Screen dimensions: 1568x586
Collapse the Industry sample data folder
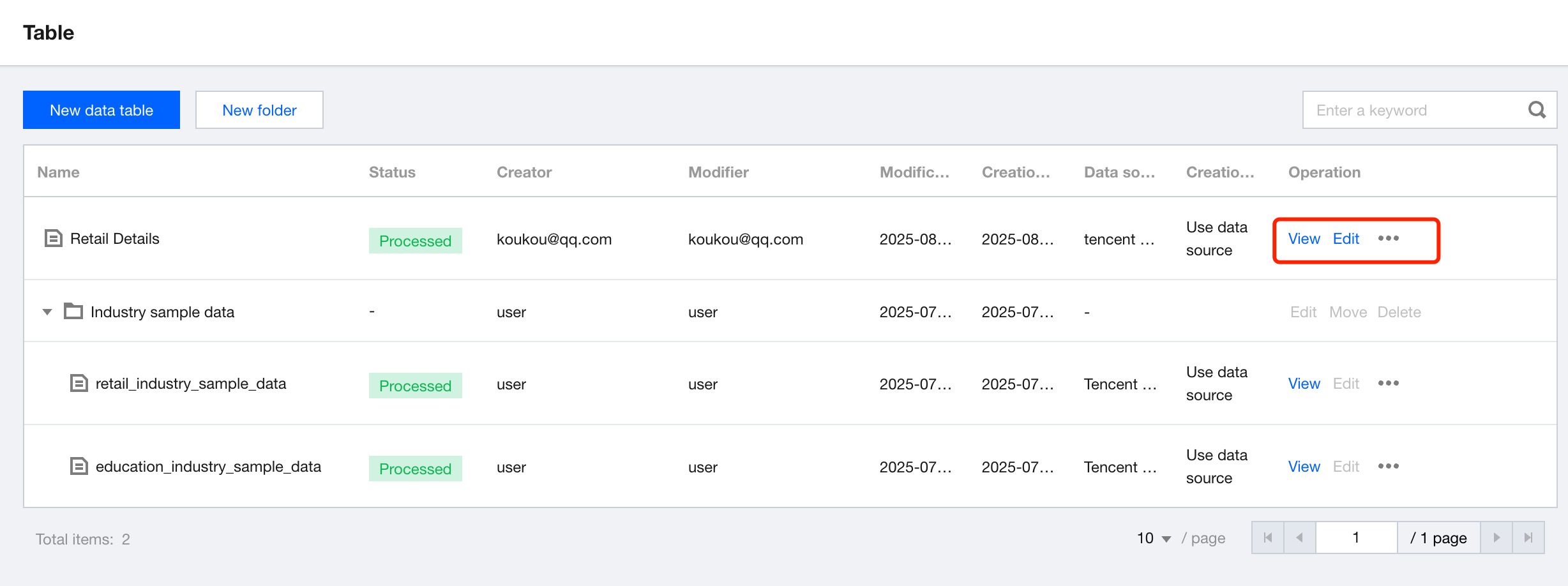click(47, 312)
